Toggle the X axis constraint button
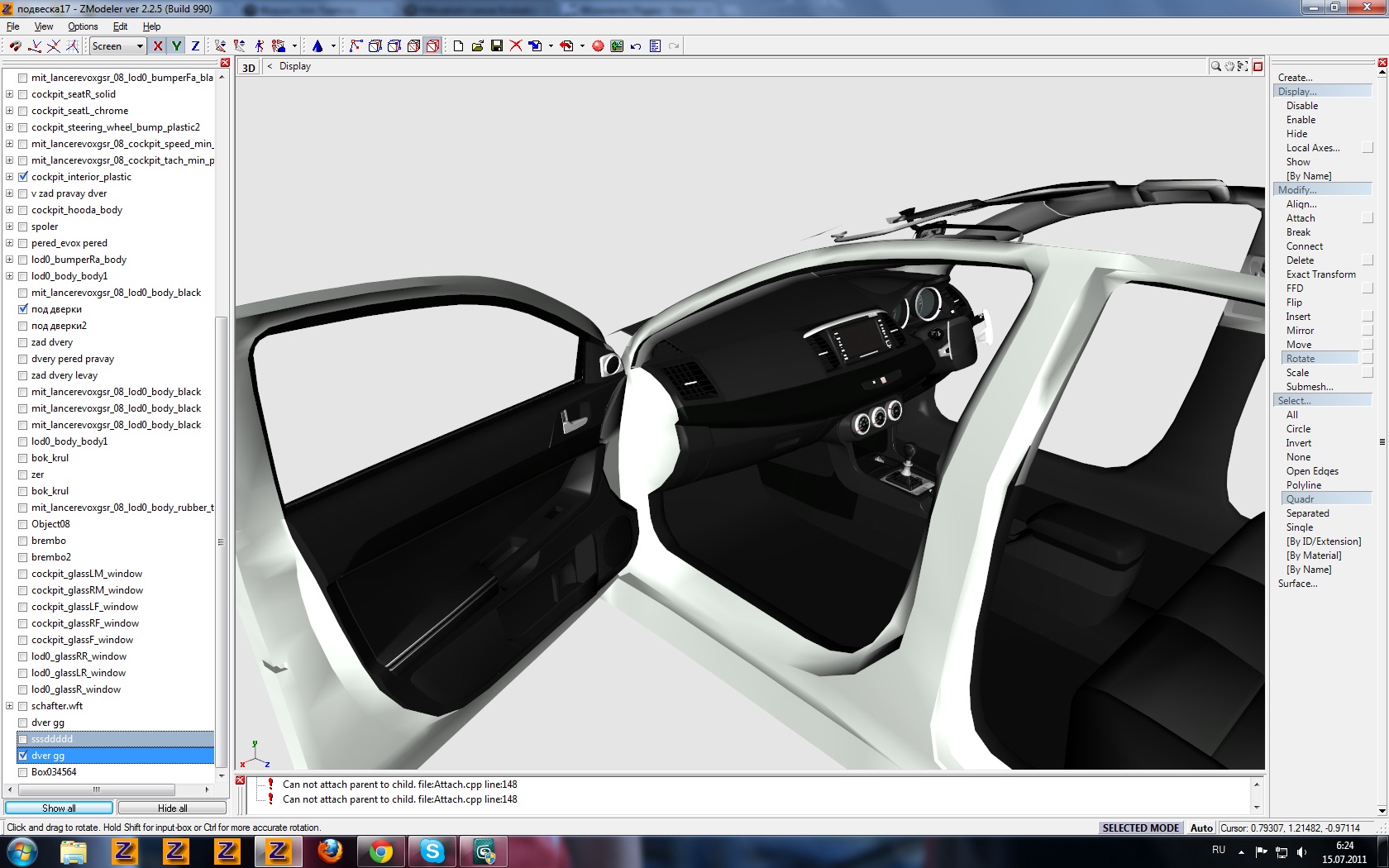 click(158, 46)
